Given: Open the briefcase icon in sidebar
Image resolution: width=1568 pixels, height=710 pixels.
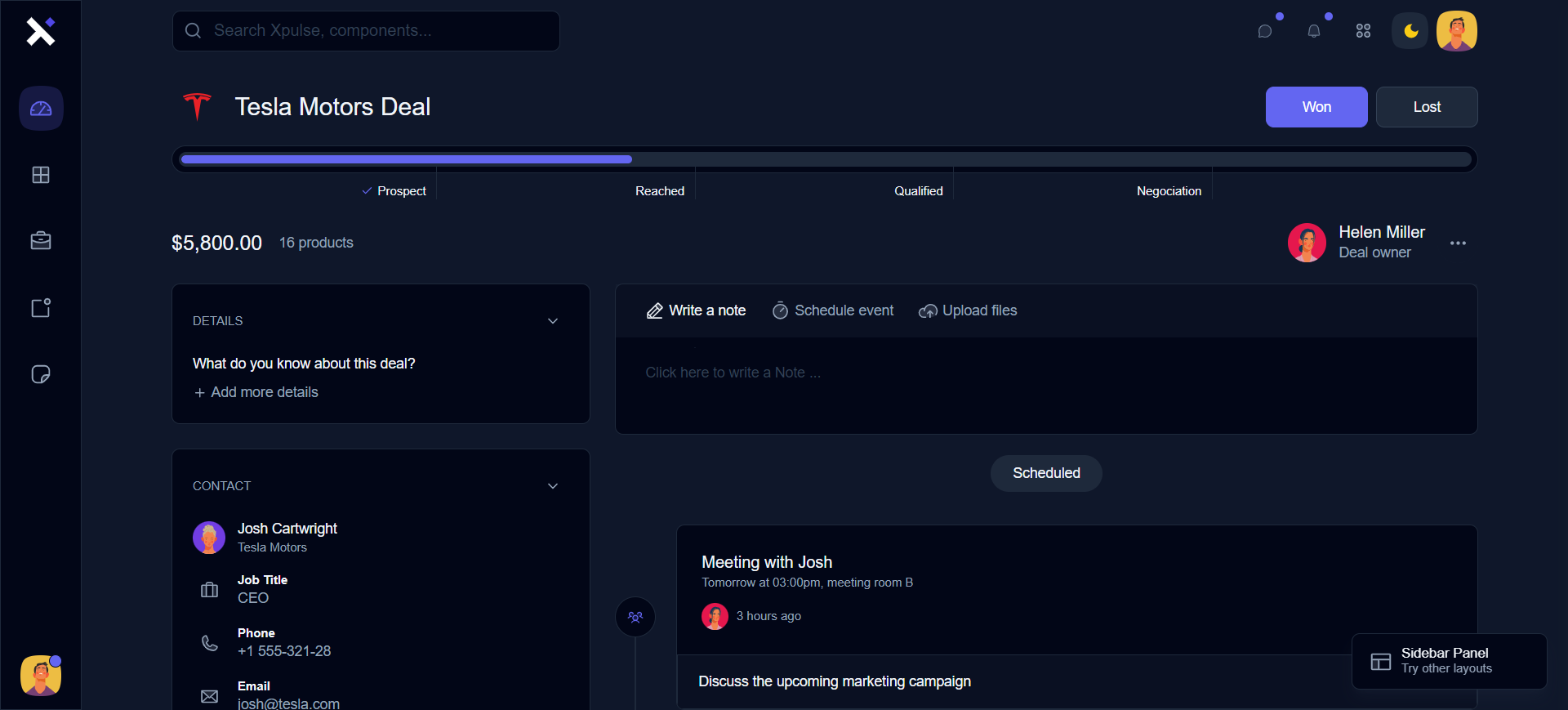Looking at the screenshot, I should pyautogui.click(x=41, y=241).
